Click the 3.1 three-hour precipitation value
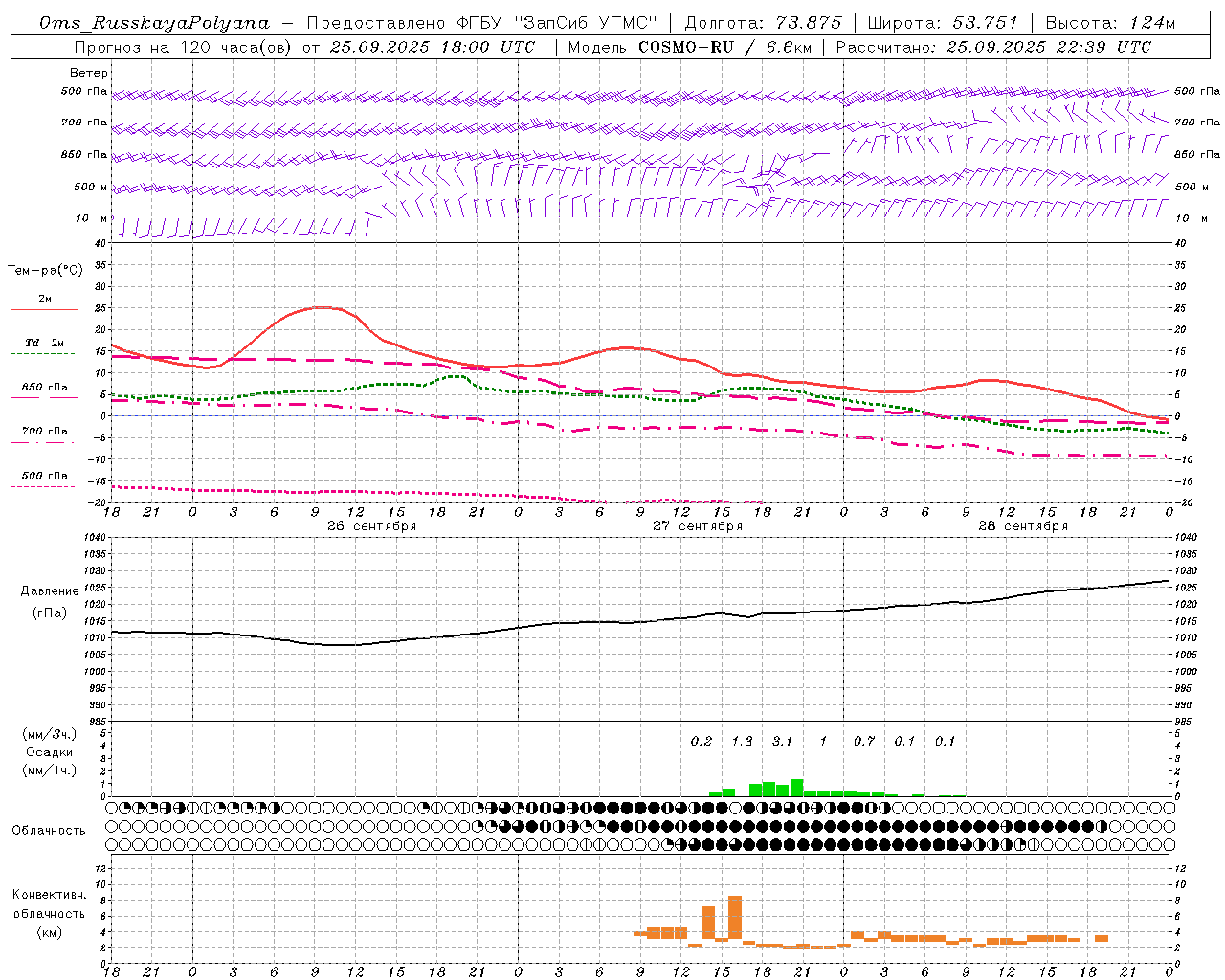The height and width of the screenshot is (980, 1225). tap(782, 742)
